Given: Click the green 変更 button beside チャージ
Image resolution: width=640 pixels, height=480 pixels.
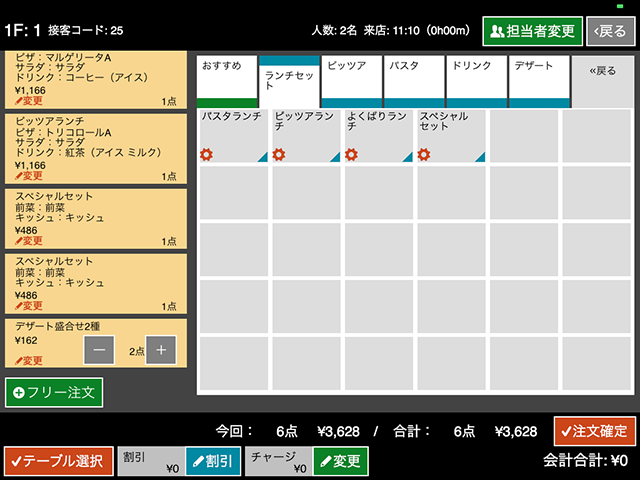Looking at the screenshot, I should click(340, 461).
